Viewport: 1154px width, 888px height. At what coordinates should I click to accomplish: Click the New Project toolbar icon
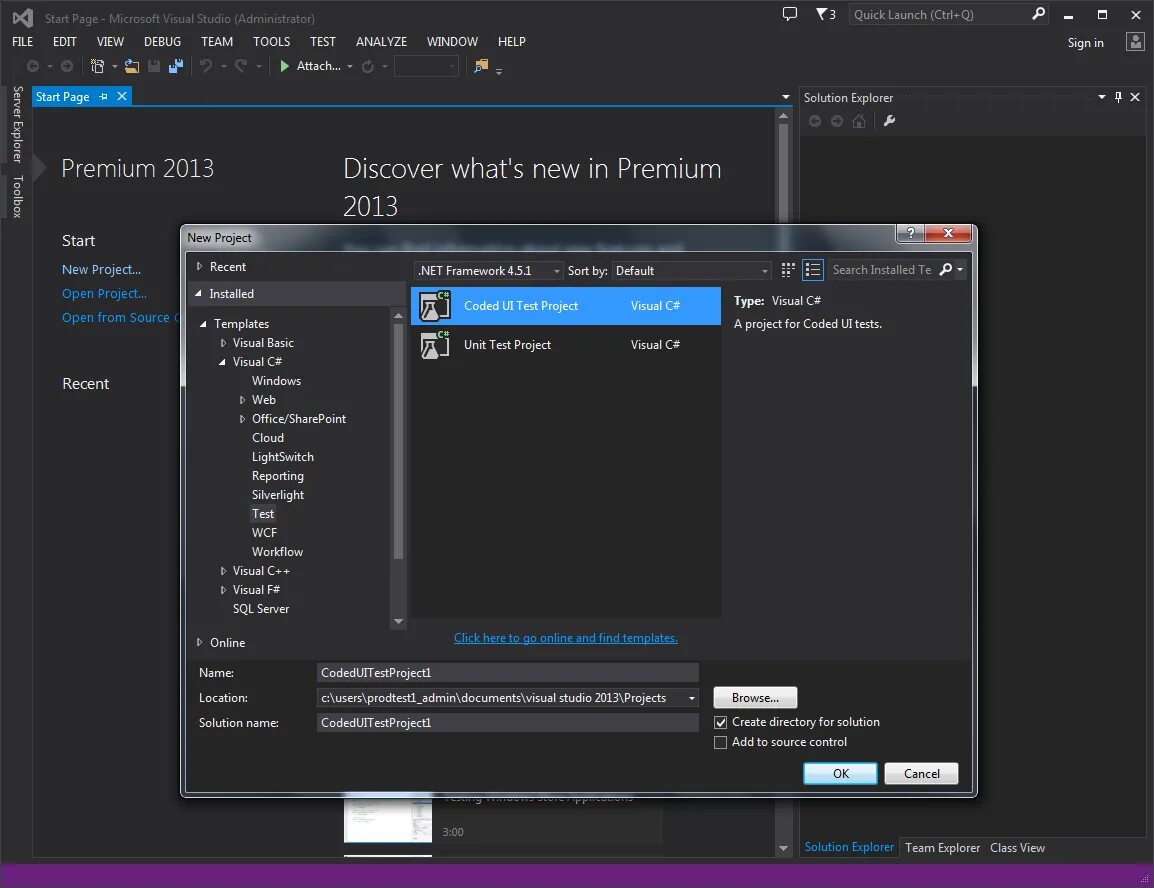pyautogui.click(x=97, y=66)
